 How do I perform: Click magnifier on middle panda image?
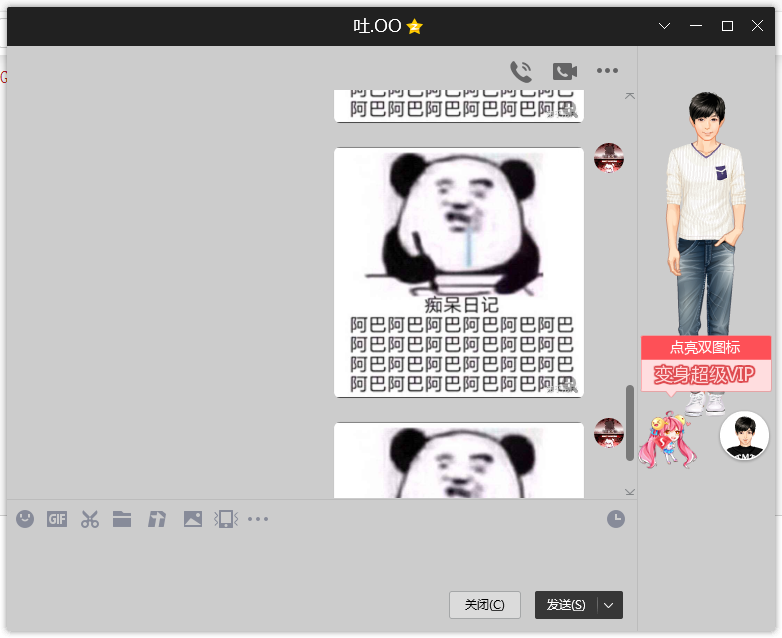[569, 385]
